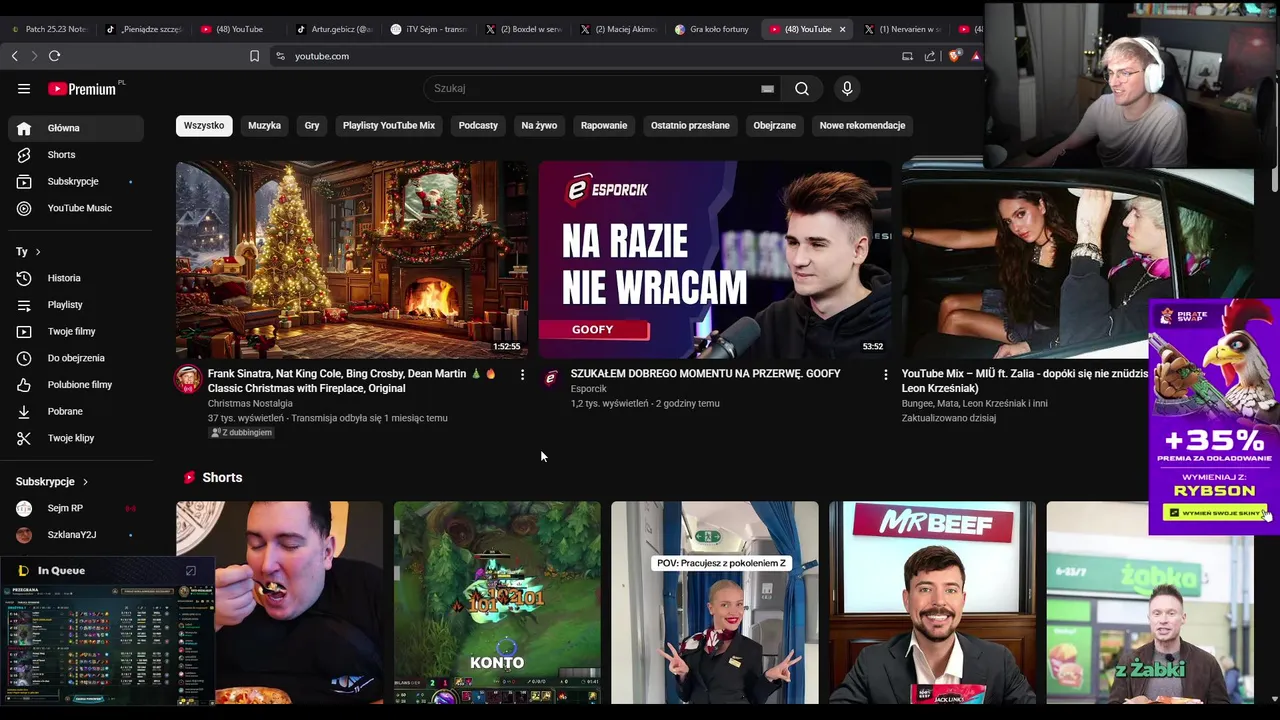Open SzklanaY2J subscription channel
The width and height of the screenshot is (1280, 720).
click(76, 535)
